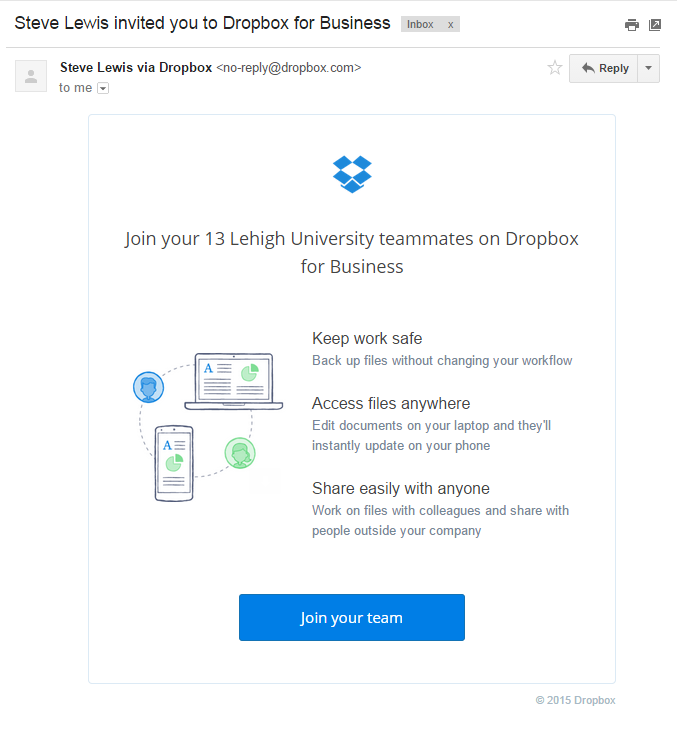
Task: Click the 'Share easily with anyone' heading
Action: (401, 488)
